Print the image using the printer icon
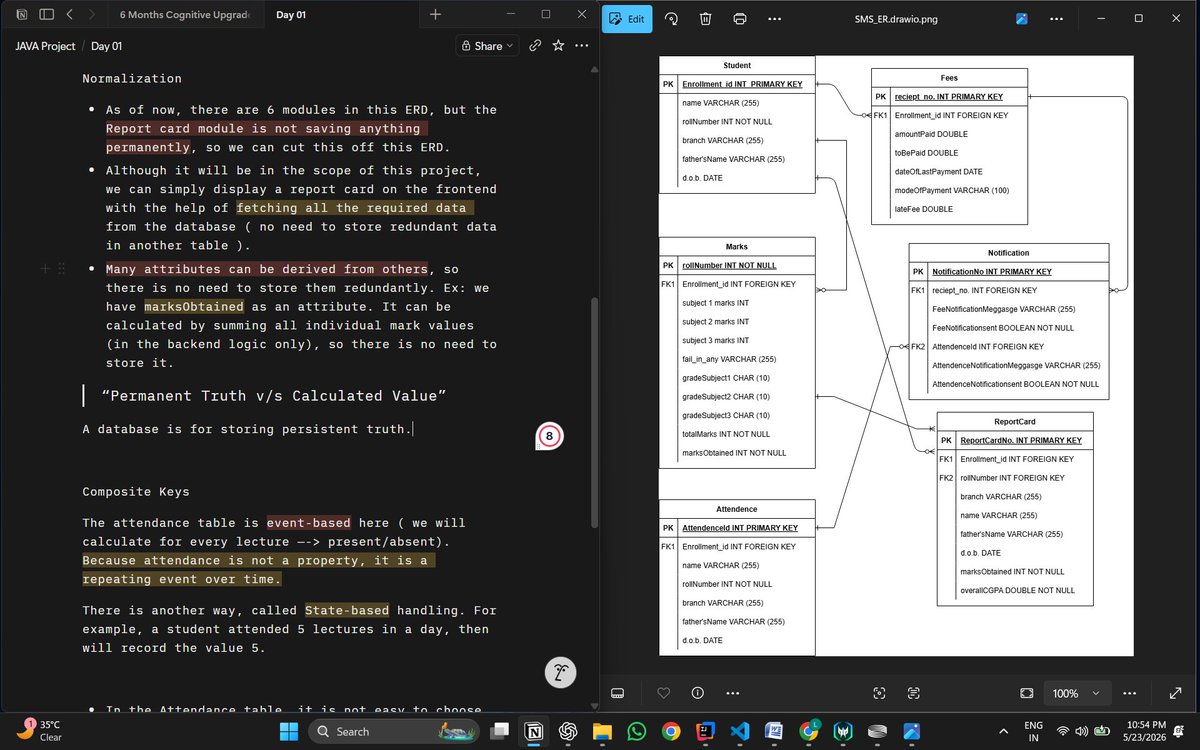1200x750 pixels. [x=740, y=18]
